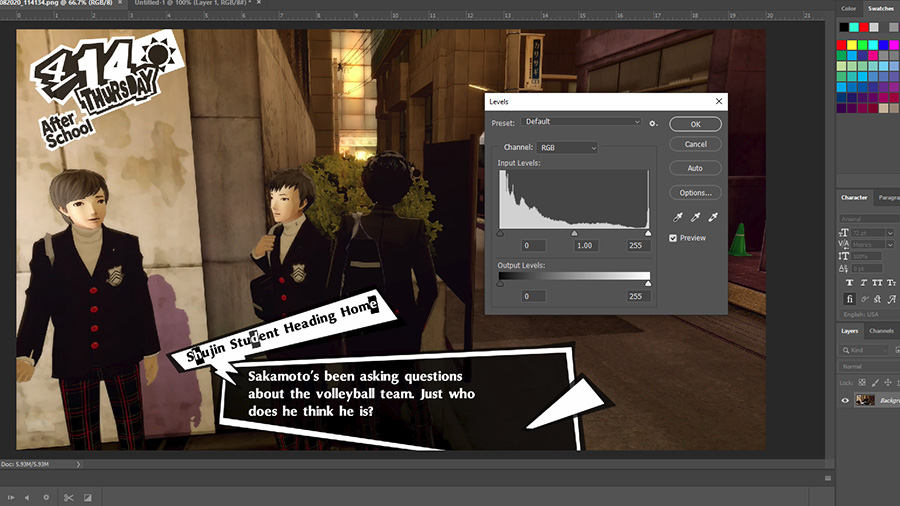Click the timeline play next-frame icon
The image size is (900, 506).
10,497
